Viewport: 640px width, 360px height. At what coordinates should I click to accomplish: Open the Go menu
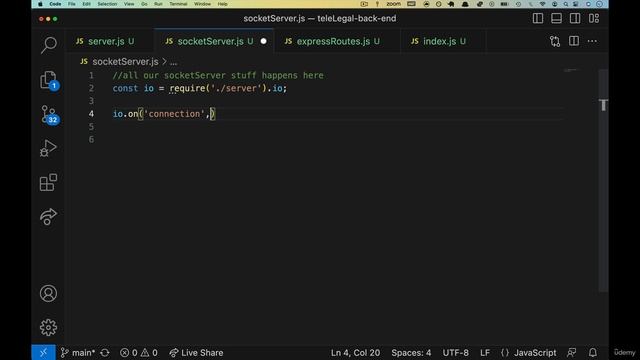pos(144,4)
